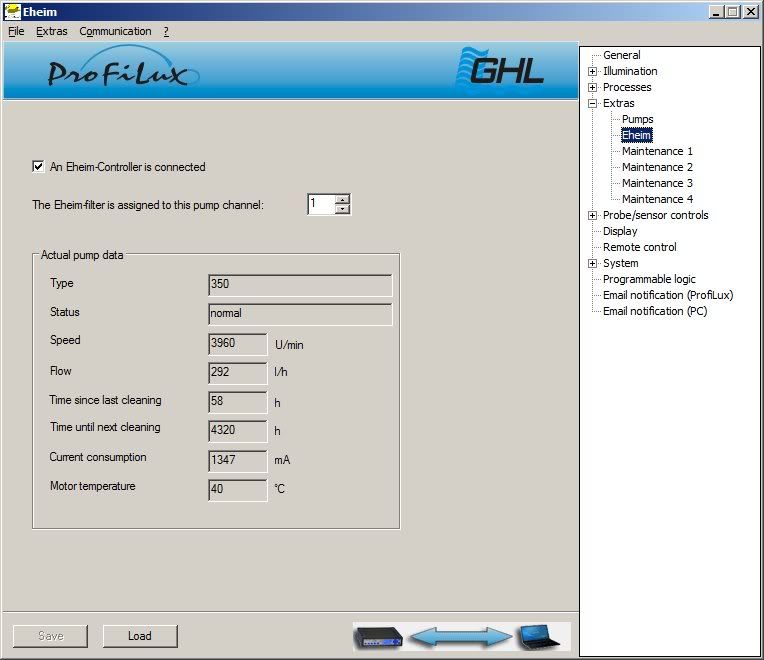Select System label in the tree
Screen dimensions: 764x660
[x=620, y=264]
